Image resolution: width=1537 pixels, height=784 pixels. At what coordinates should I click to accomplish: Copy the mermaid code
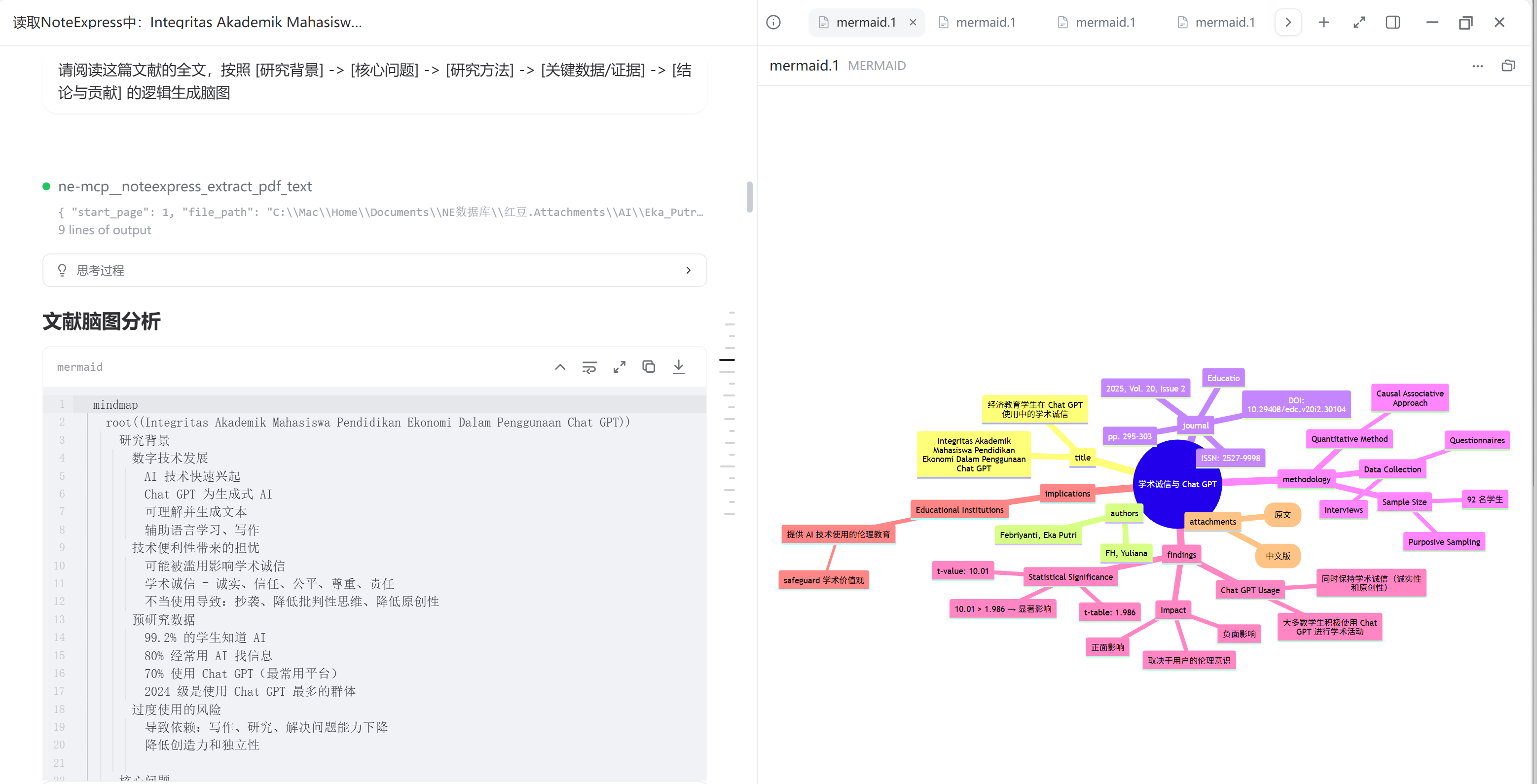pos(649,367)
